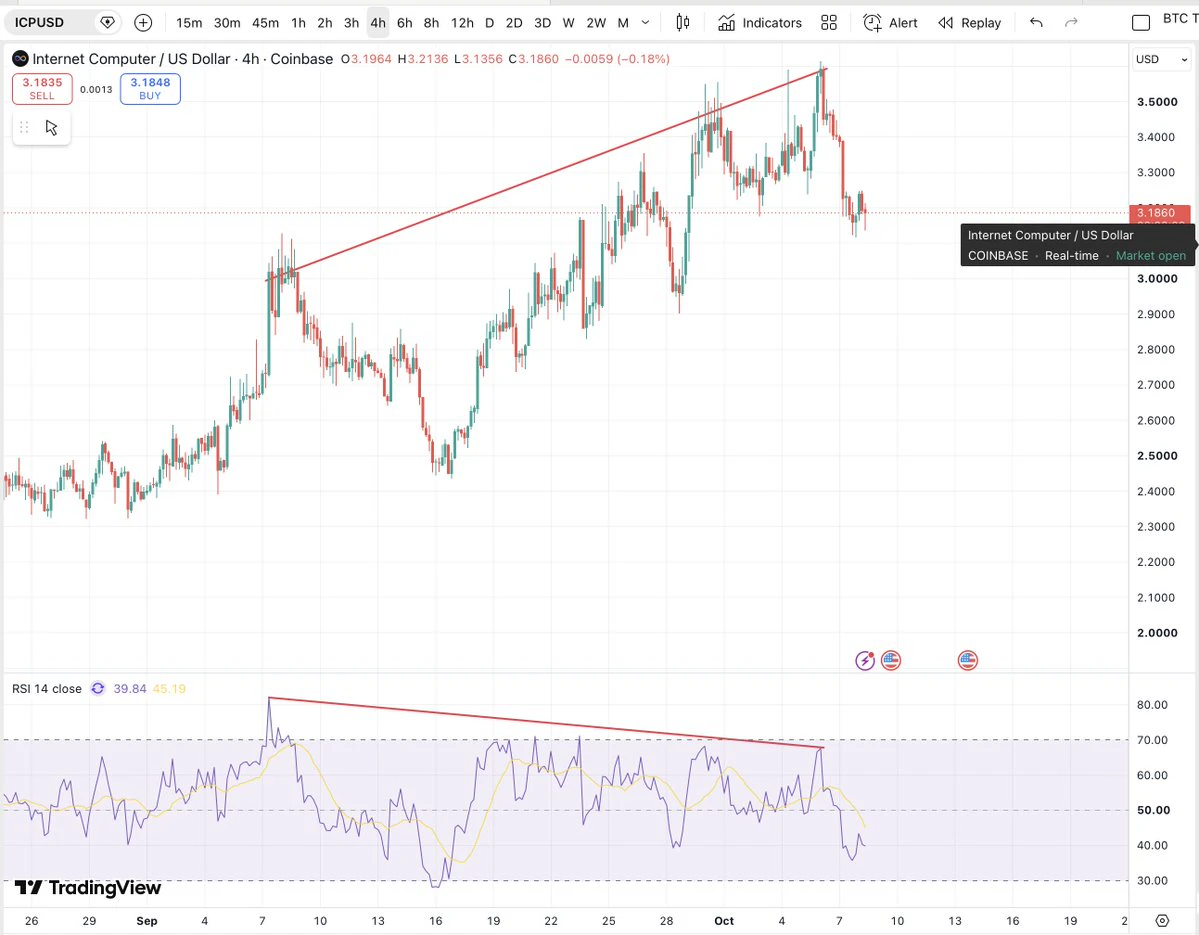Click the 3.1835 SELL button
The height and width of the screenshot is (935, 1199).
[x=42, y=89]
